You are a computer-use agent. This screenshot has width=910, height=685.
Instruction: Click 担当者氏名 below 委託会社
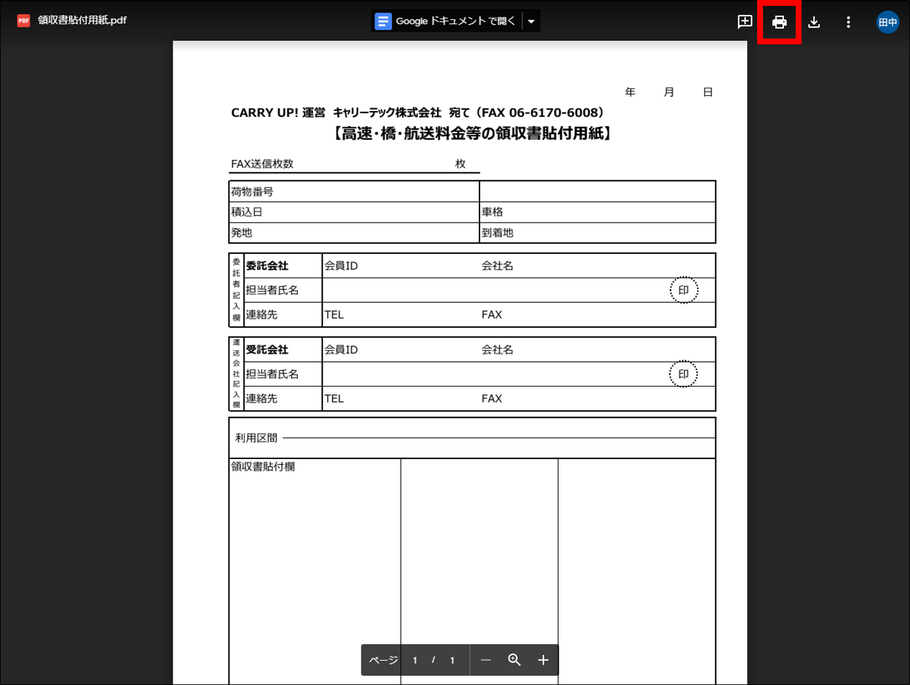point(272,290)
